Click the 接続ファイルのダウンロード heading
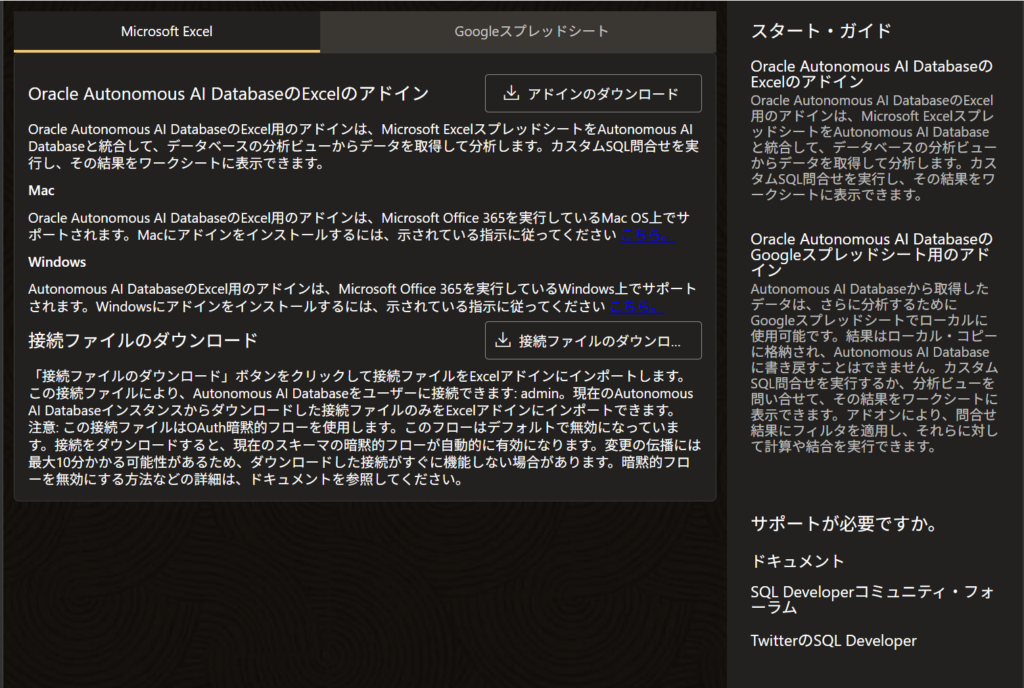Image resolution: width=1024 pixels, height=688 pixels. click(x=143, y=340)
